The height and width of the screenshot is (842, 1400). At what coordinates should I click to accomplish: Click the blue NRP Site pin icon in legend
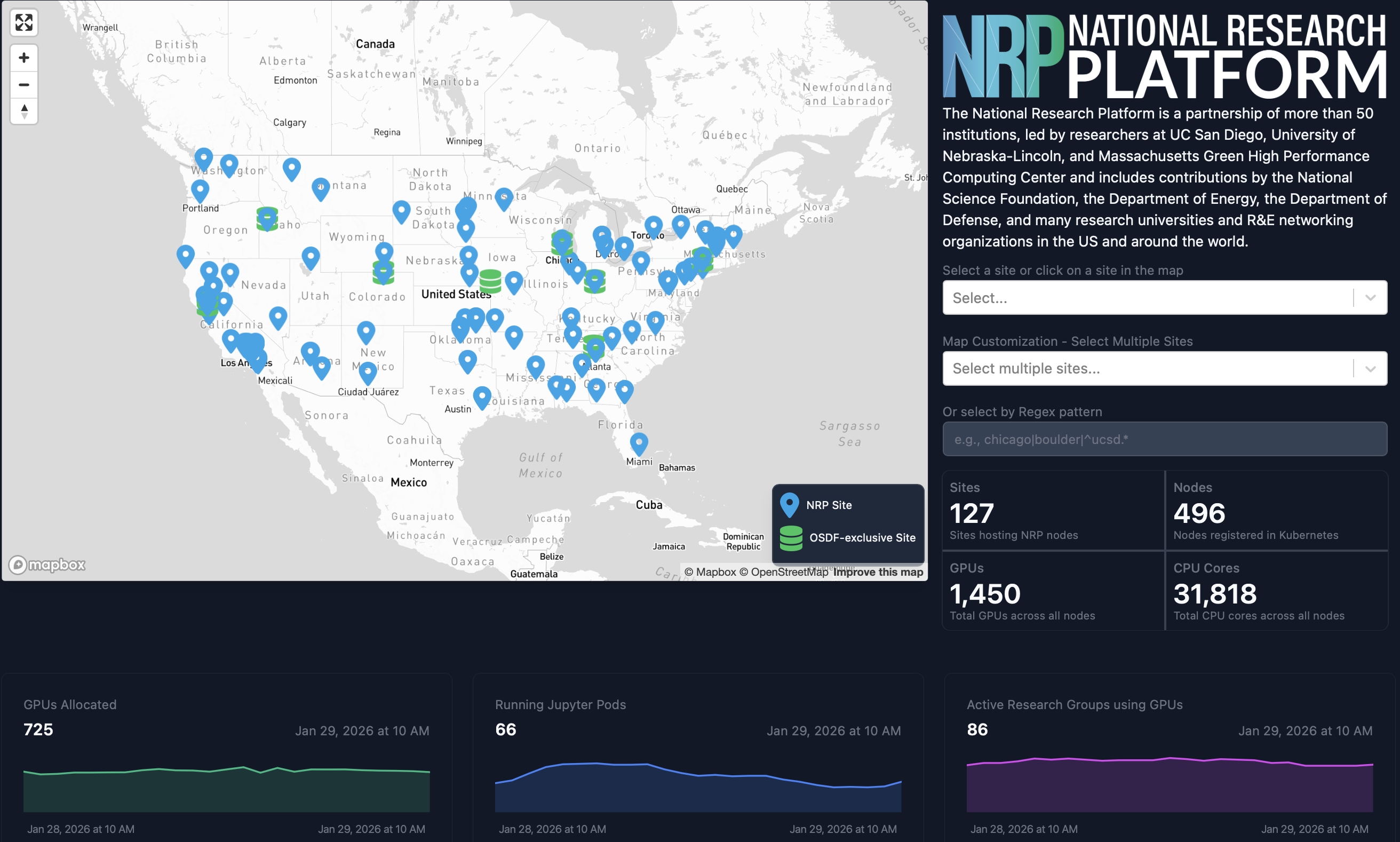pos(790,504)
